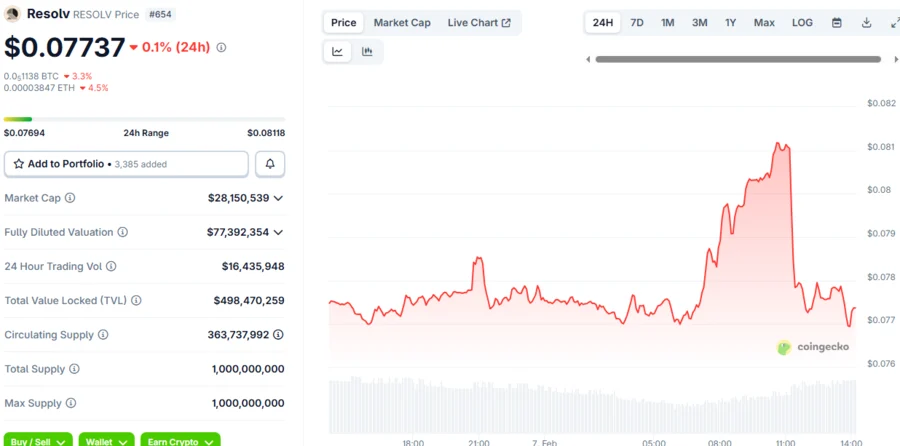Select the 1Y time range
900x446 pixels.
(x=731, y=23)
